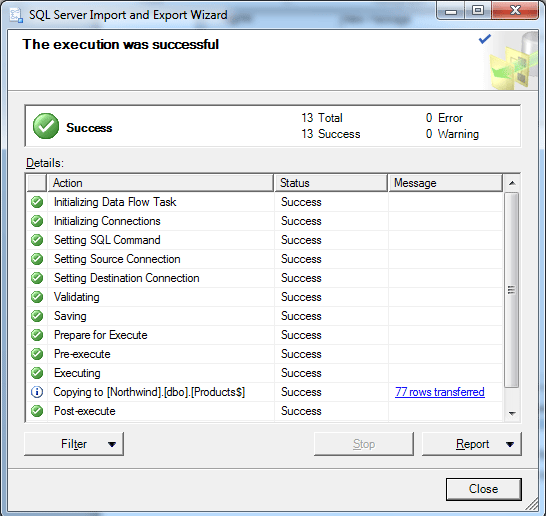The image size is (546, 516).
Task: Click info icon beside Copying to Northwind row
Action: 37,392
